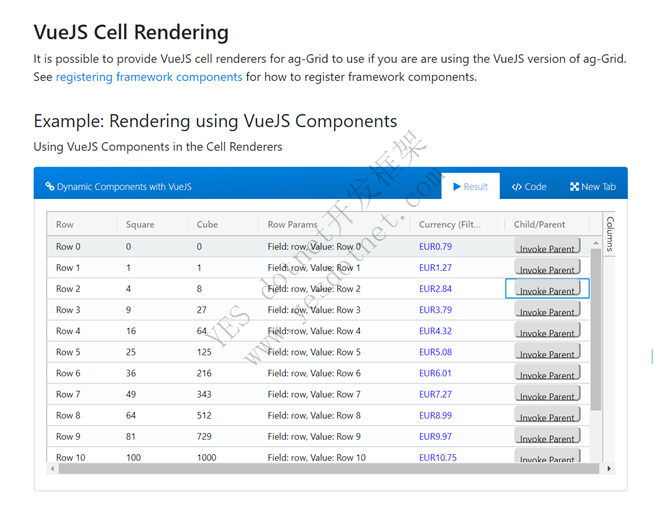Click Invoke Parent button in Row 5
Screen dimensions: 664x510
pos(547,352)
